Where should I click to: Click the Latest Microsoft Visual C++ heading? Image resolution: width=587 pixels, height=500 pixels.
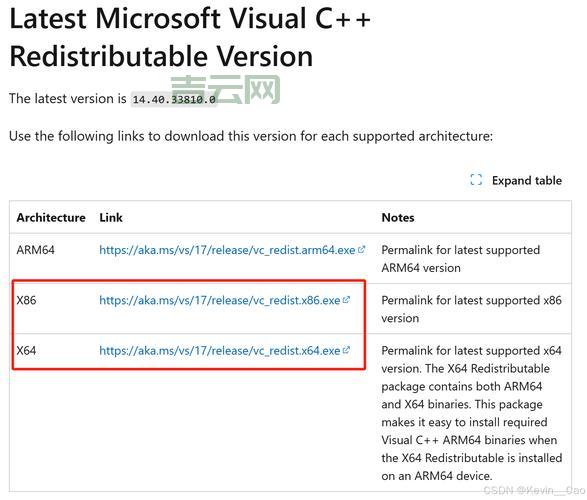pyautogui.click(x=190, y=37)
